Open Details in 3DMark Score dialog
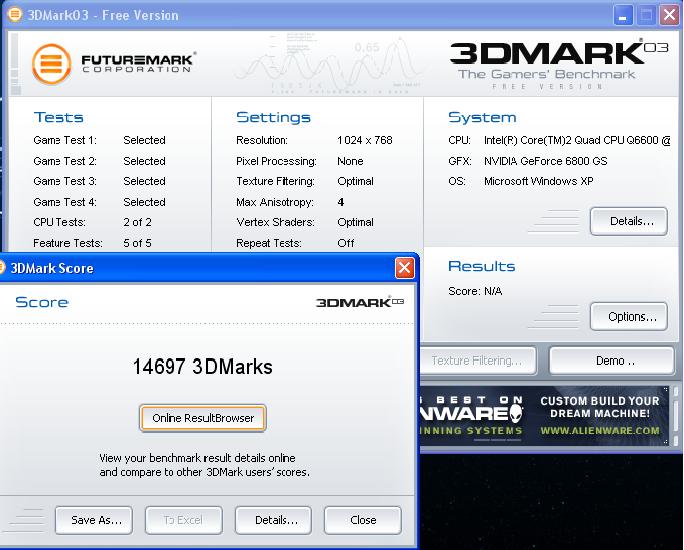The height and width of the screenshot is (550, 684). (x=274, y=520)
